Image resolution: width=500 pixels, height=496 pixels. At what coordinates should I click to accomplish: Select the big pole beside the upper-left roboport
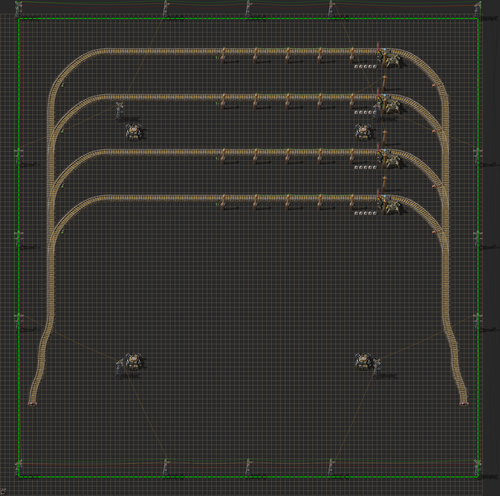pos(119,110)
